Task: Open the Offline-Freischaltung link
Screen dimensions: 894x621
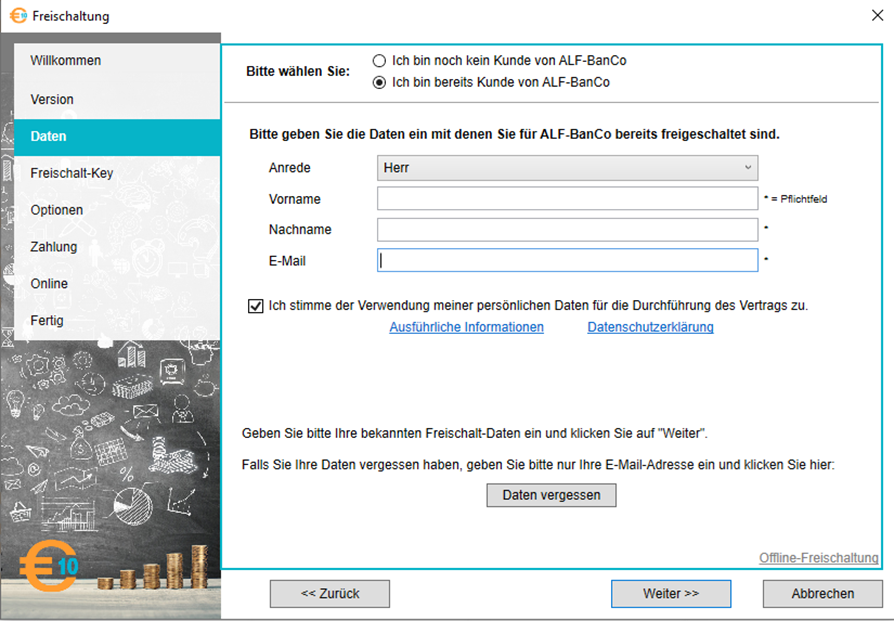Action: [x=818, y=558]
